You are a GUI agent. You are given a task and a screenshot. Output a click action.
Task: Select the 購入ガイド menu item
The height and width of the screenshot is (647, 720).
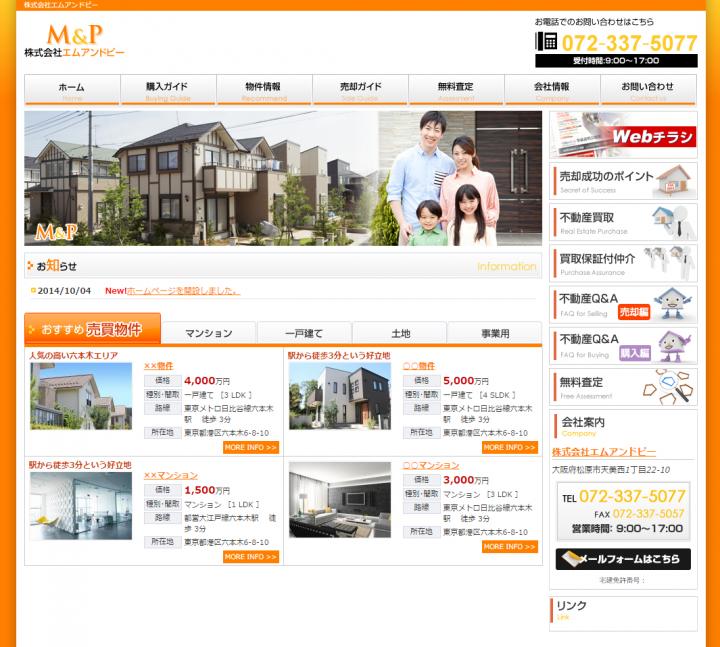pos(167,90)
